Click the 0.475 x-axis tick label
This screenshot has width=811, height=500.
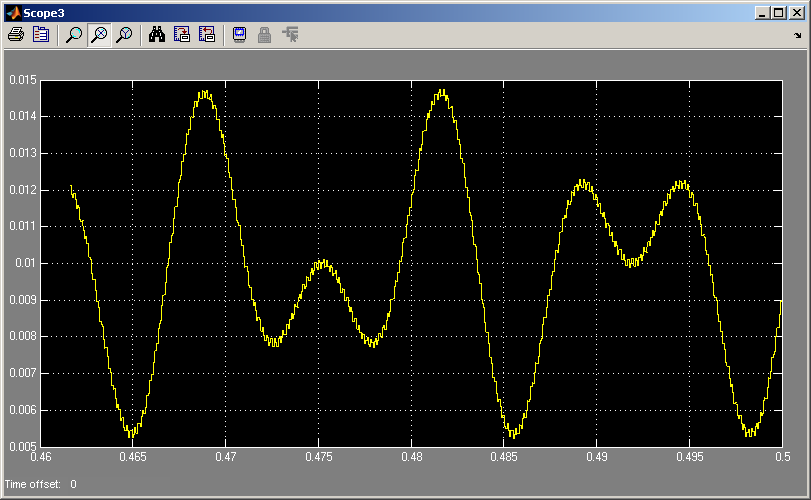click(319, 457)
